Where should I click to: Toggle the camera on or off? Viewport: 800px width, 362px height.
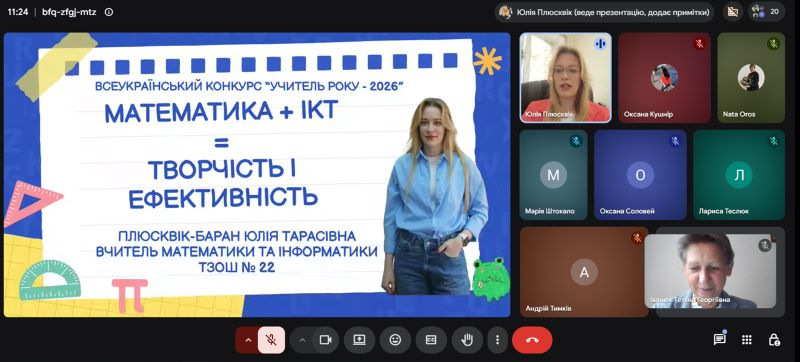pos(326,340)
